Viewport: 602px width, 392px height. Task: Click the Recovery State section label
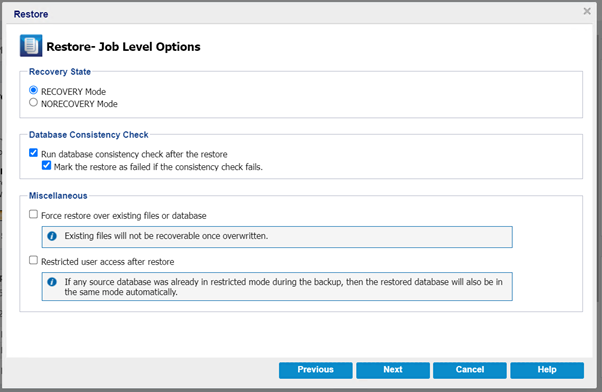tap(60, 72)
